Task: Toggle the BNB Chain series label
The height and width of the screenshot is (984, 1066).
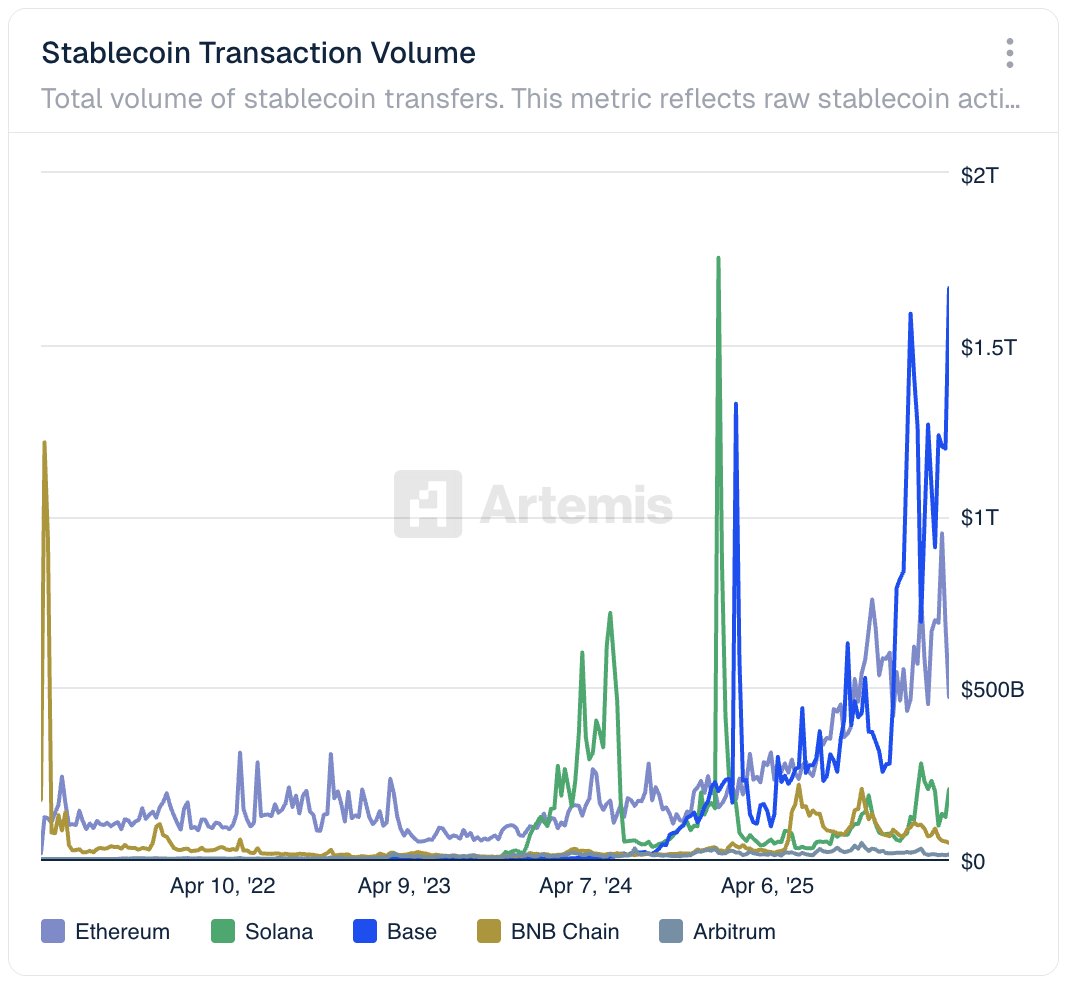Action: click(565, 932)
